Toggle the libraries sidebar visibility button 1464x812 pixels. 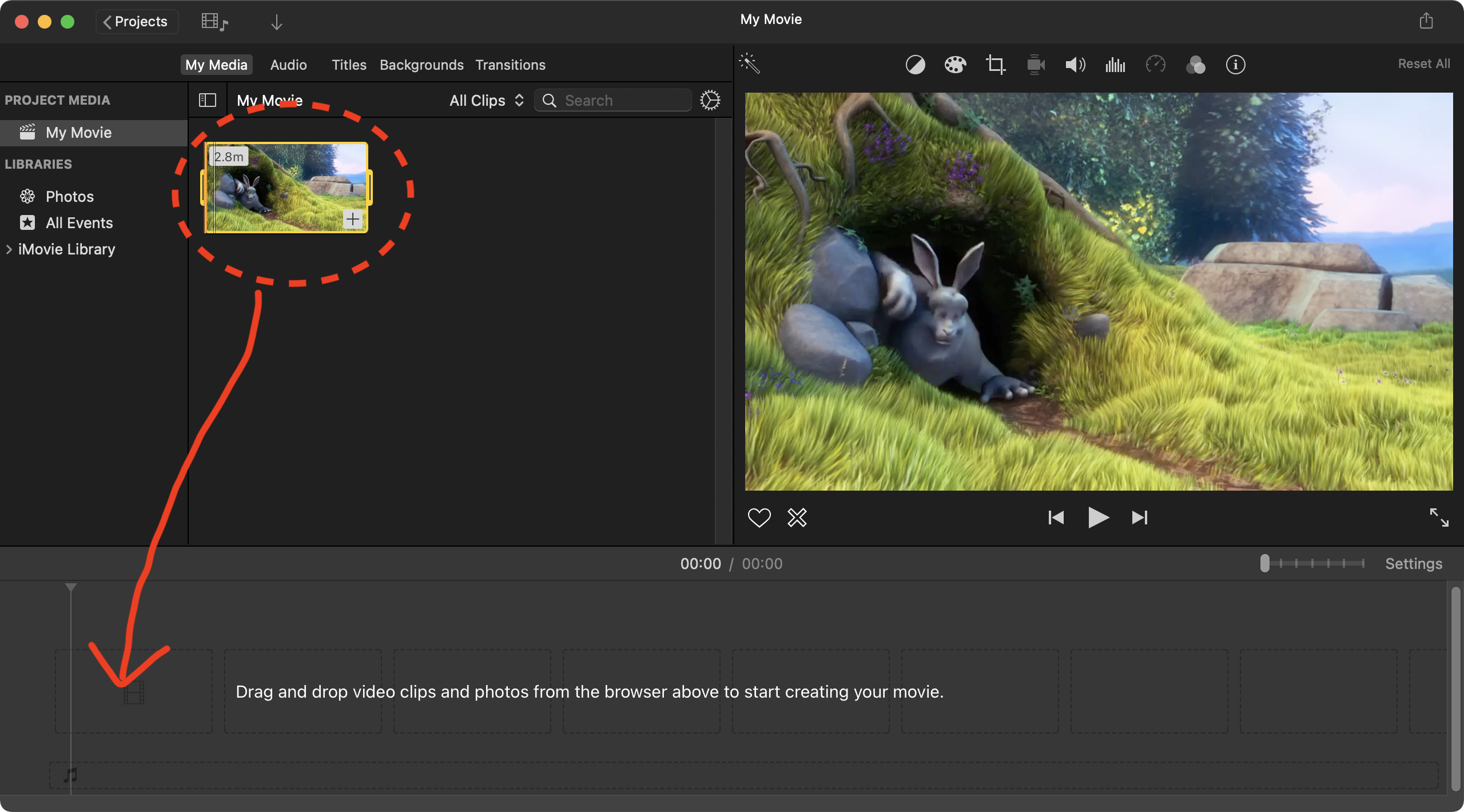pos(207,101)
